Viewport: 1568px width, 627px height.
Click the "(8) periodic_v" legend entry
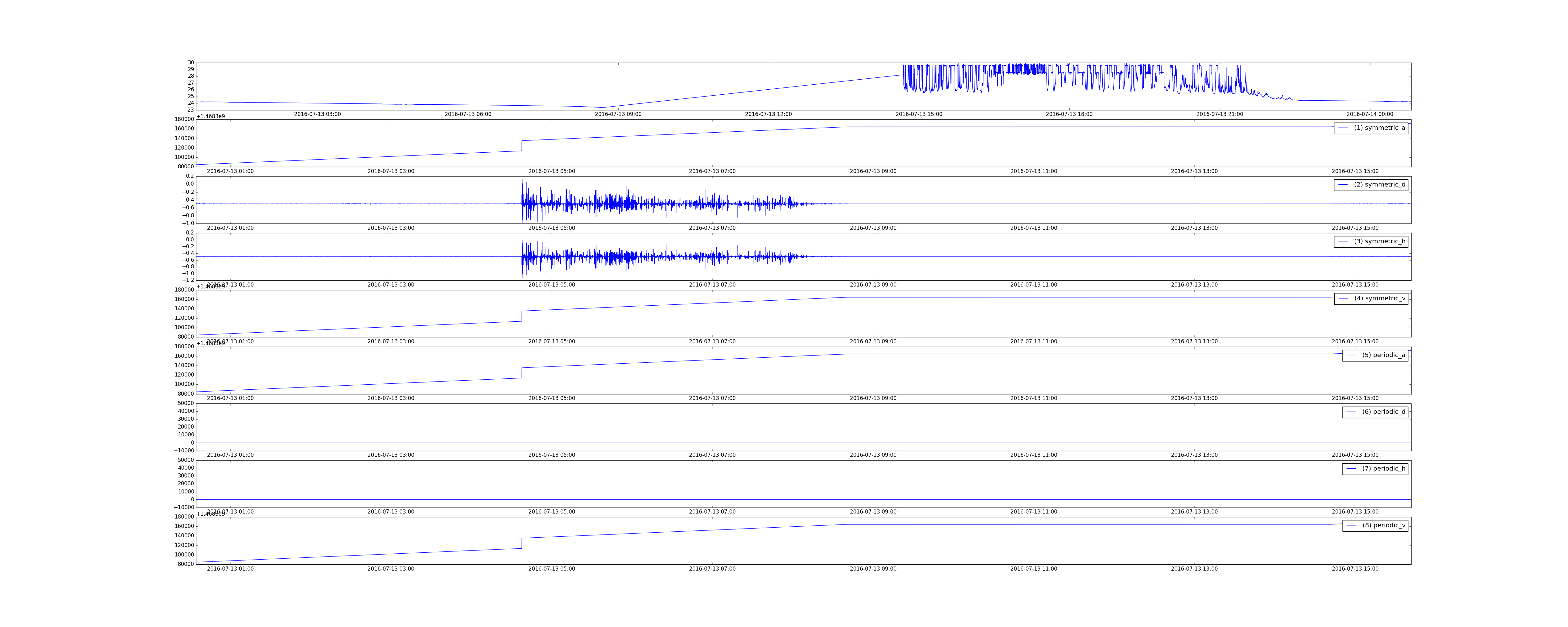point(1375,525)
